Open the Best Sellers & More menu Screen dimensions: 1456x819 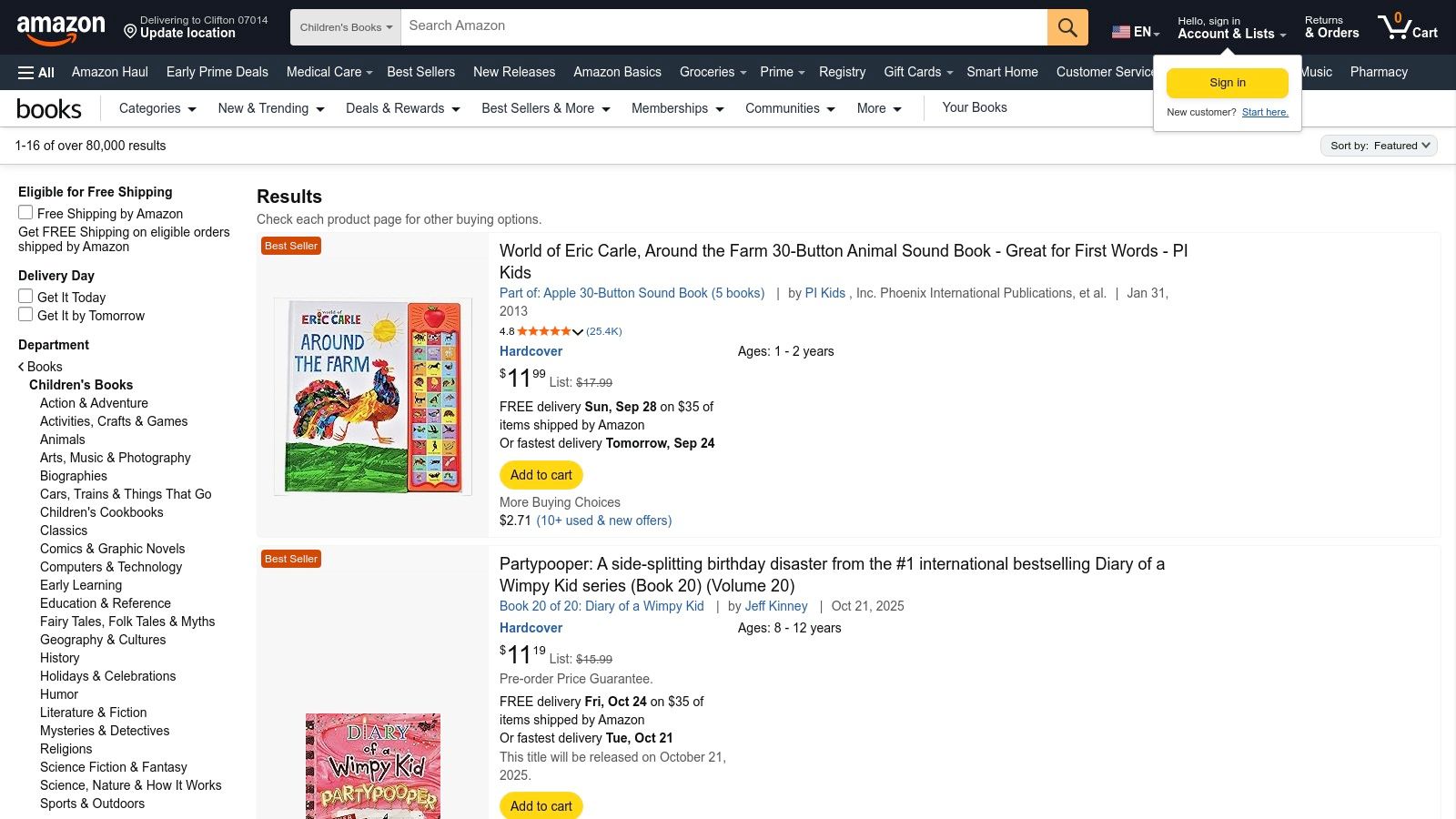(x=544, y=108)
